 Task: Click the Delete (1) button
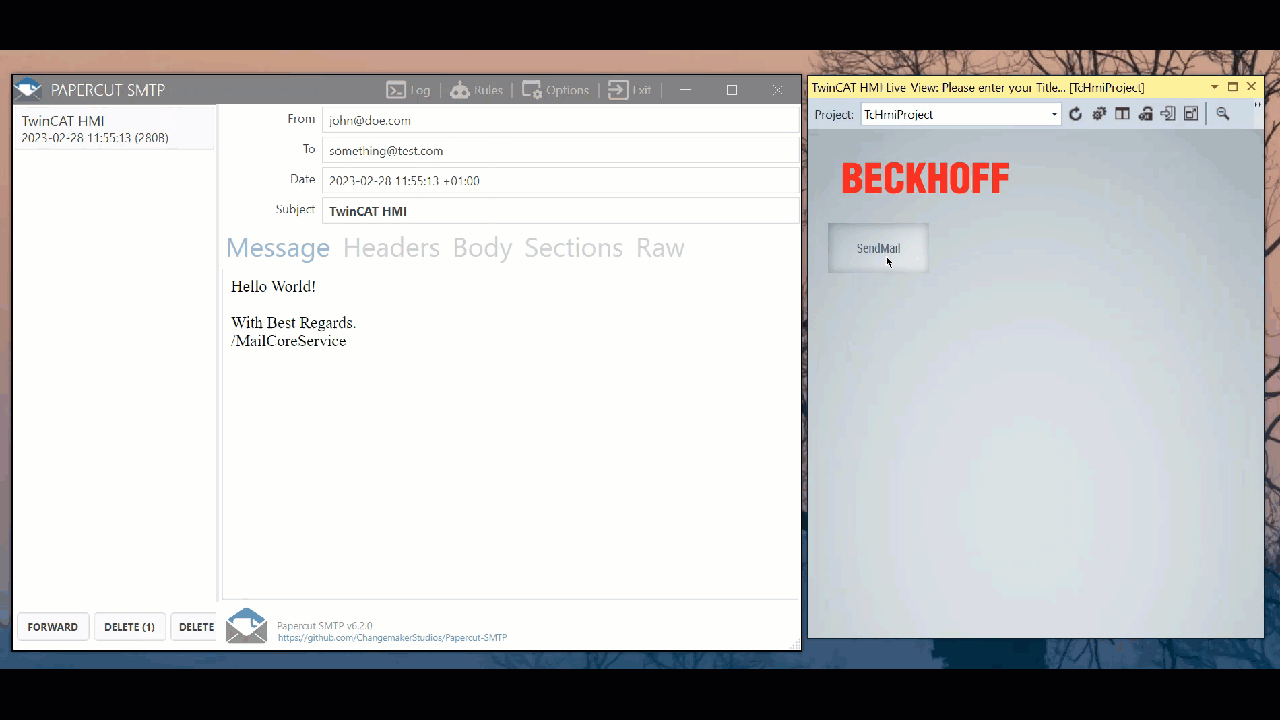[x=129, y=627]
